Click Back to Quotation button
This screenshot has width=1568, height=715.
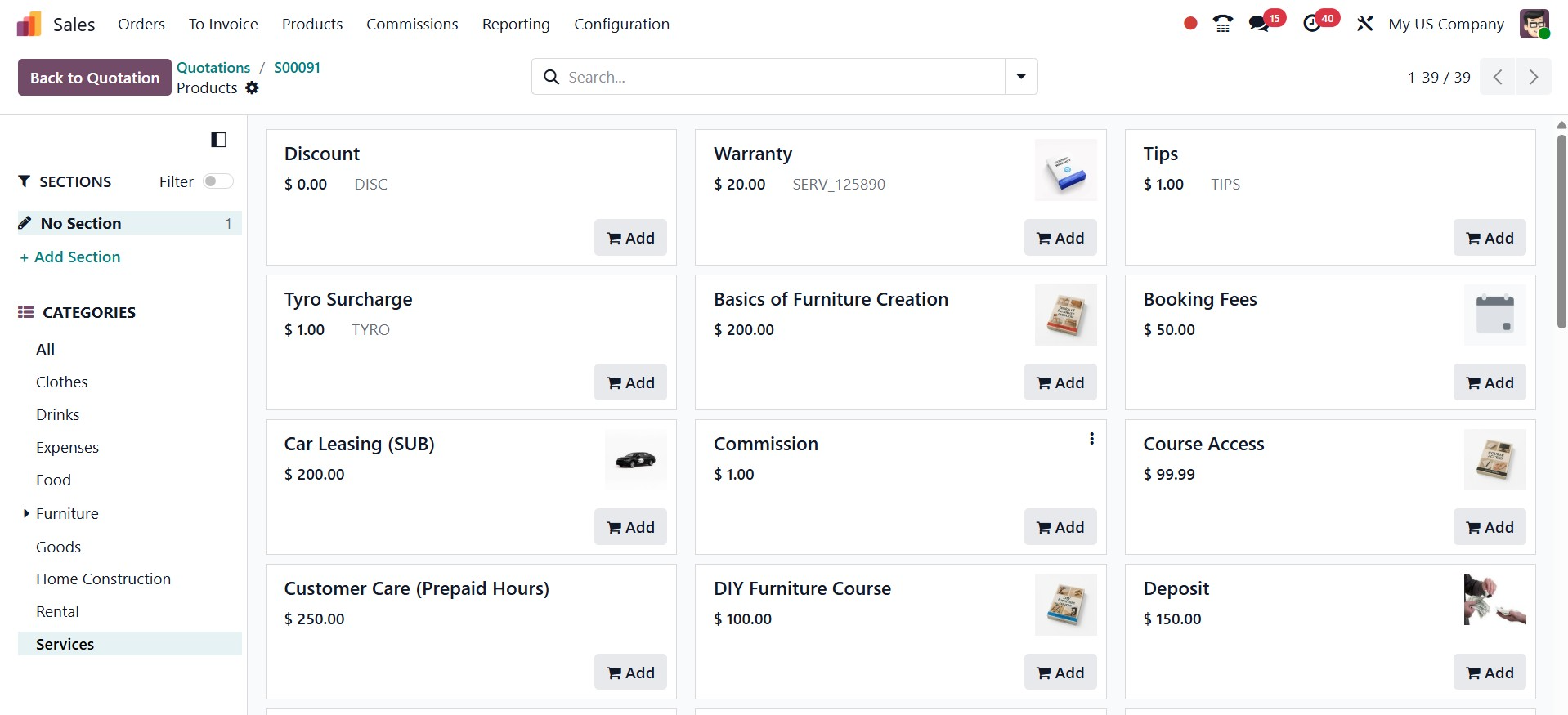(95, 78)
